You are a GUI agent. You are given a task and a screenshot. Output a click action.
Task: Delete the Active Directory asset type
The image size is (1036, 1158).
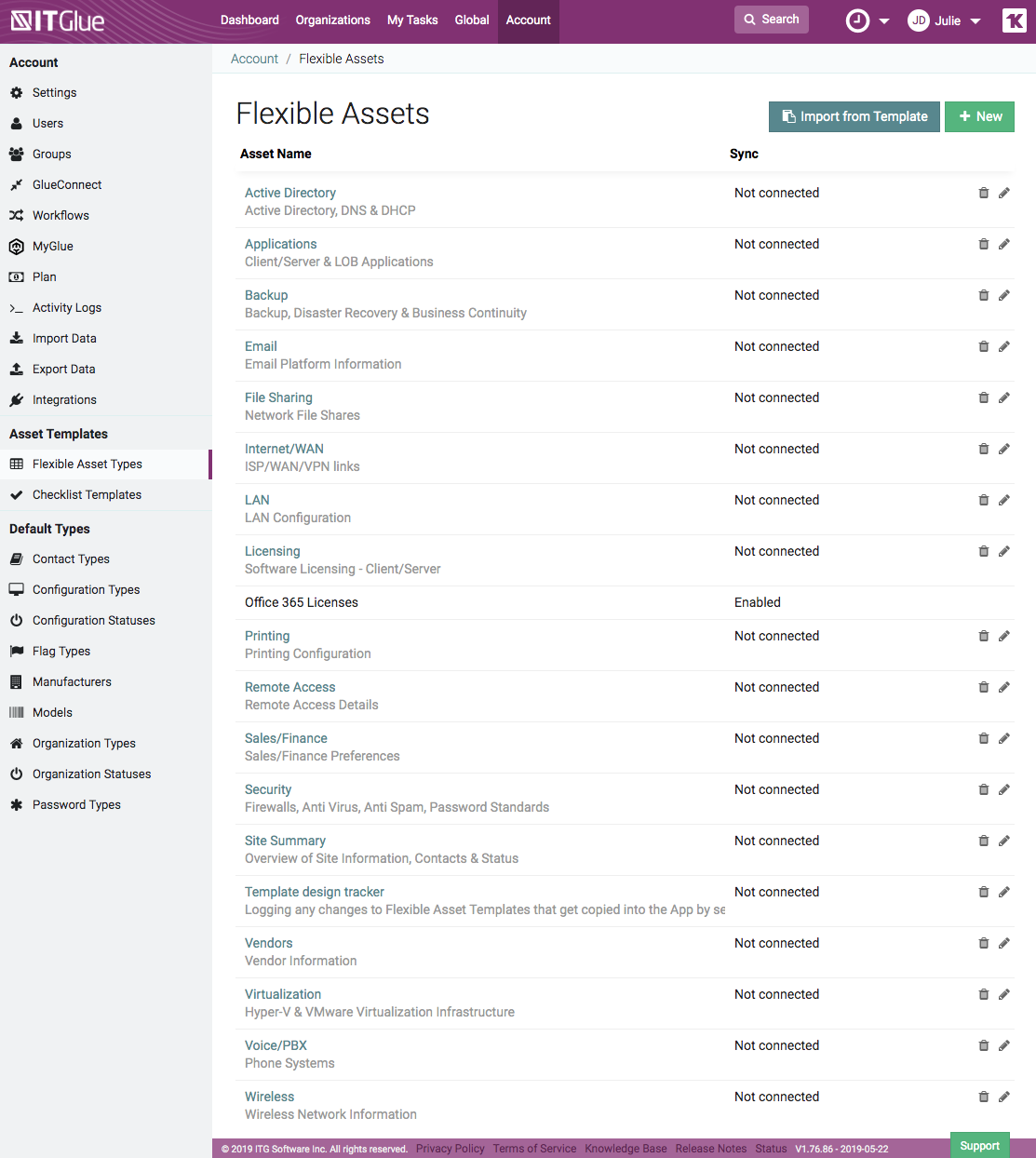[x=984, y=193]
